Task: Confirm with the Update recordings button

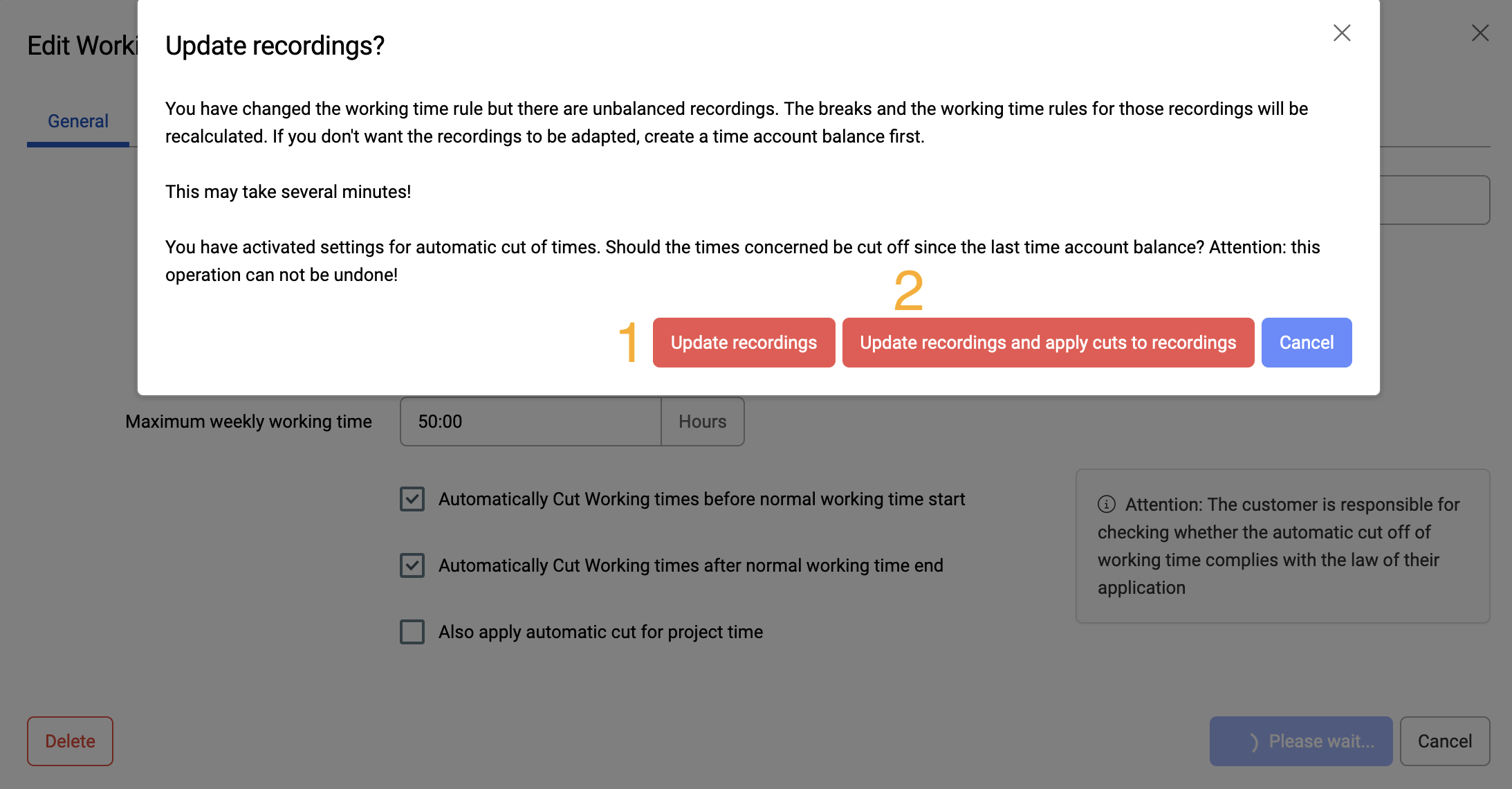Action: pos(744,343)
